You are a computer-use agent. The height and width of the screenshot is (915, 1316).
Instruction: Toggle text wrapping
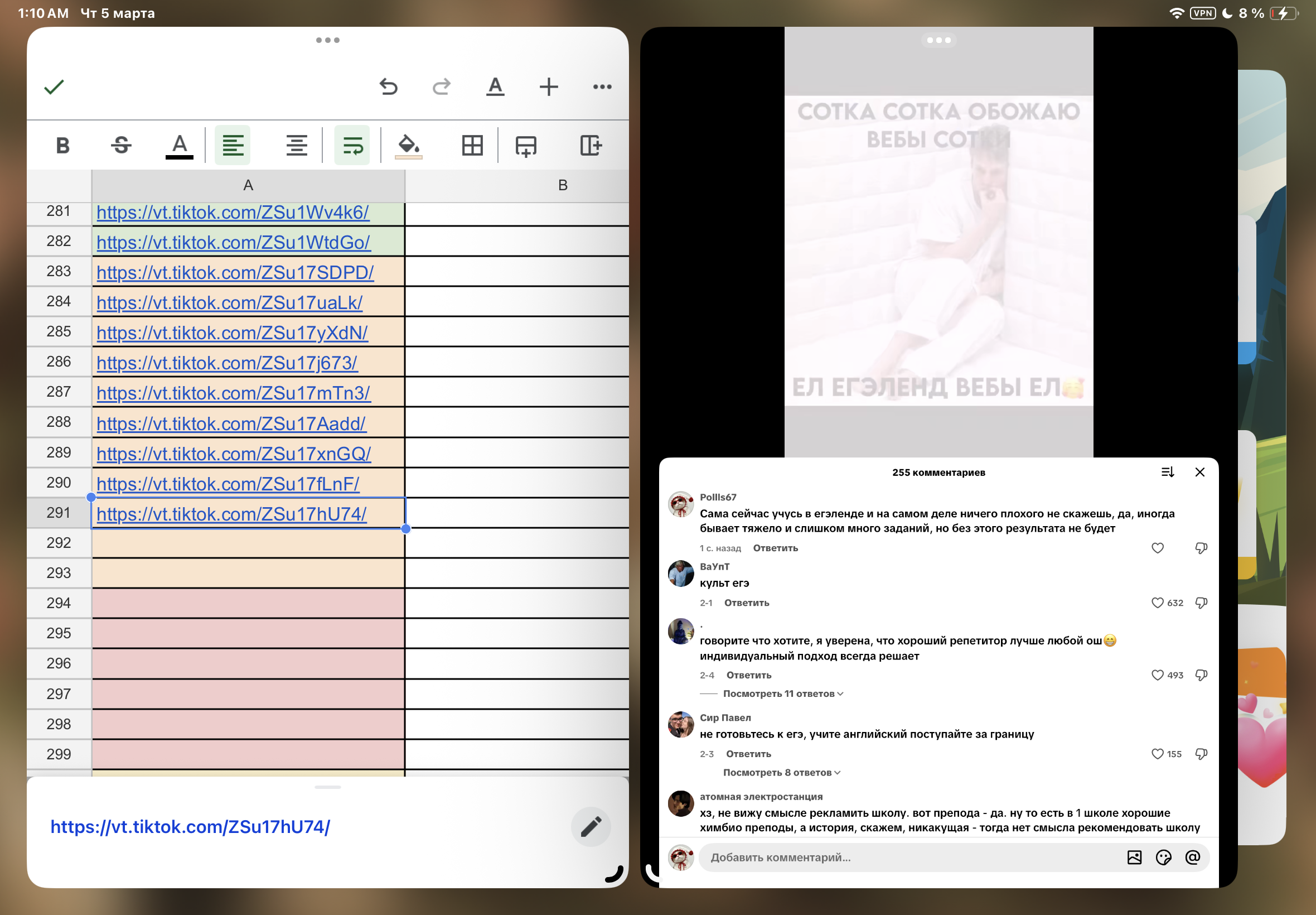(x=352, y=146)
